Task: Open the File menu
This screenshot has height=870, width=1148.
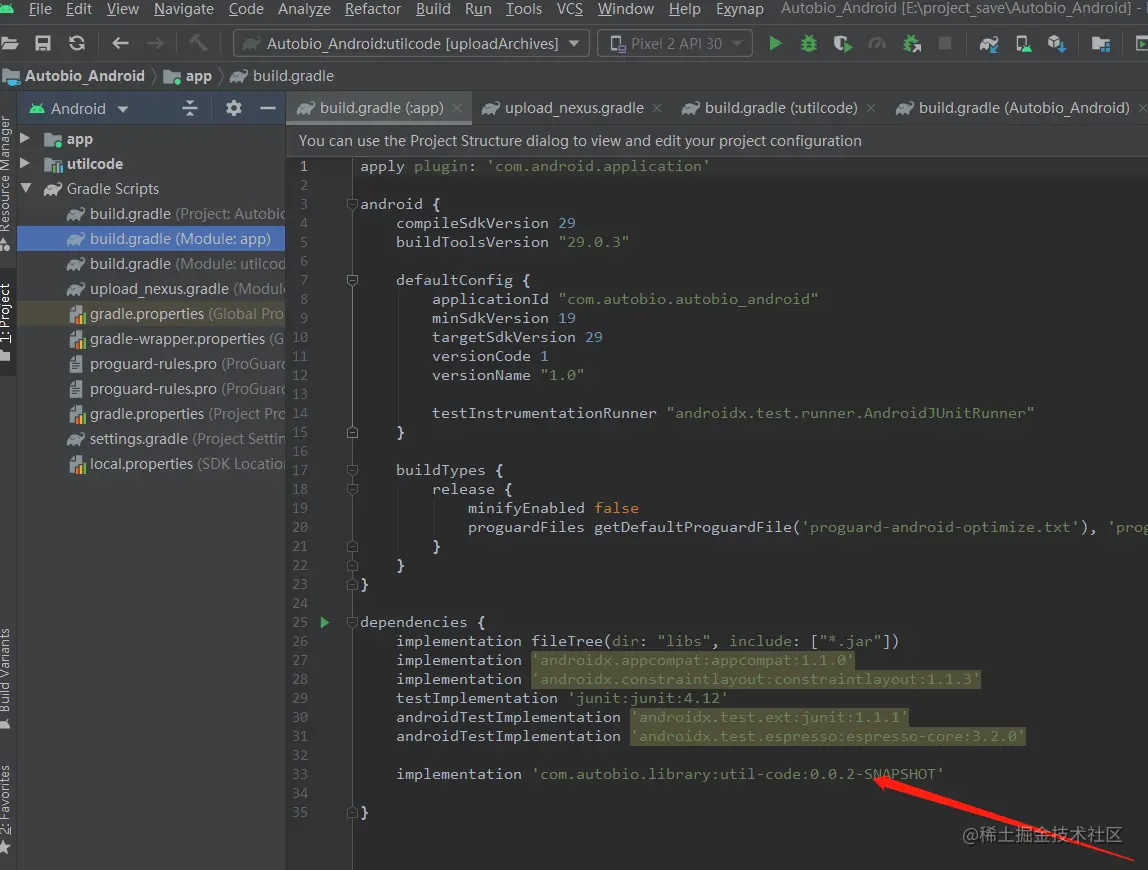Action: point(40,9)
